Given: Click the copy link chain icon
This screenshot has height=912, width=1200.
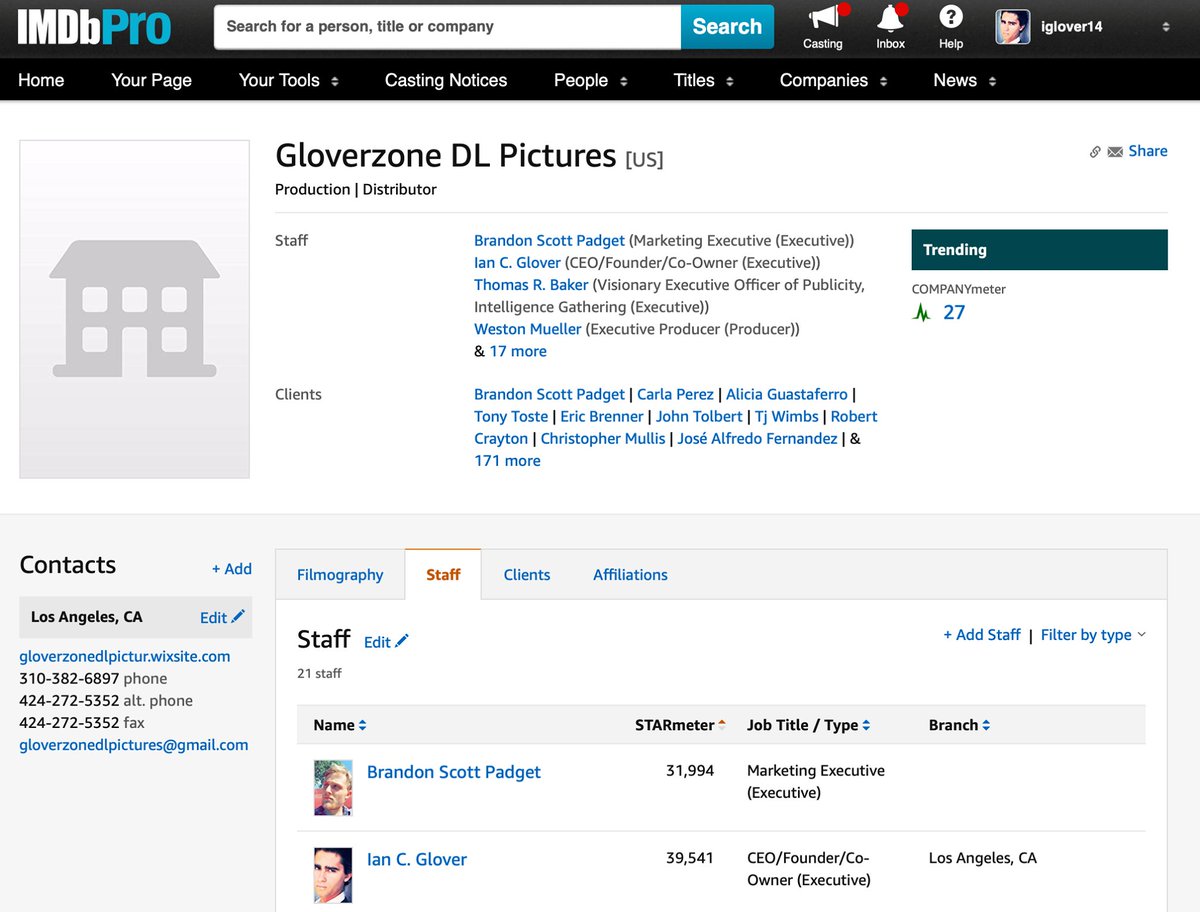Looking at the screenshot, I should pos(1095,152).
